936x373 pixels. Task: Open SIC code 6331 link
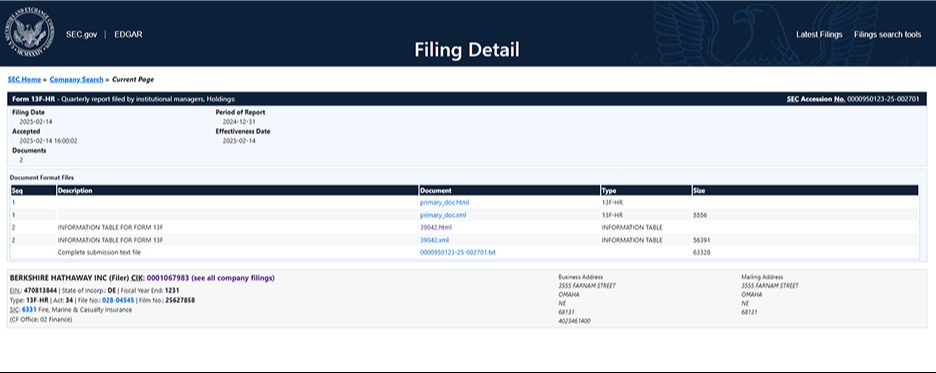[29, 310]
